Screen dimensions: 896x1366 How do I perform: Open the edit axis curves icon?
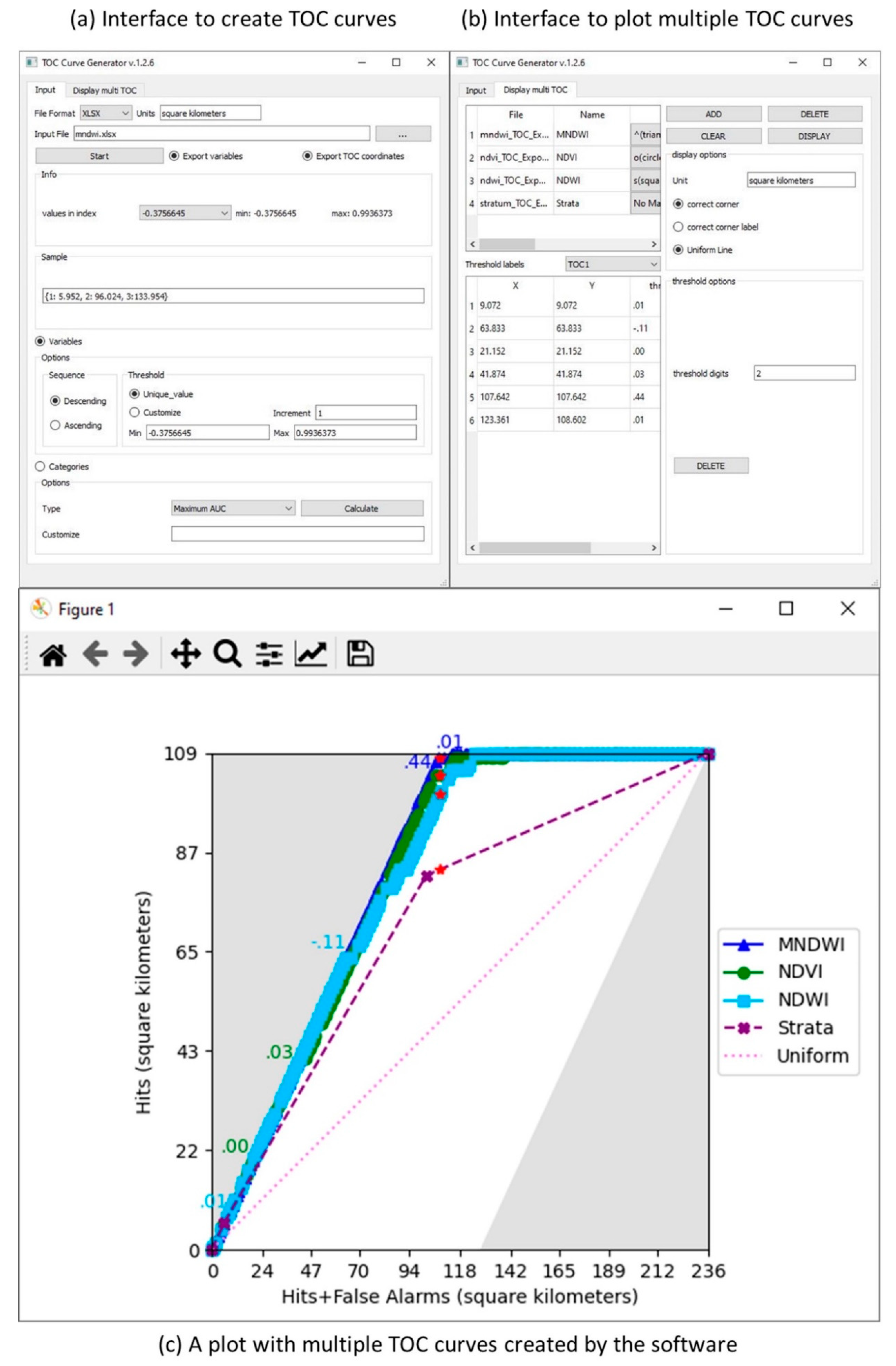tap(311, 654)
